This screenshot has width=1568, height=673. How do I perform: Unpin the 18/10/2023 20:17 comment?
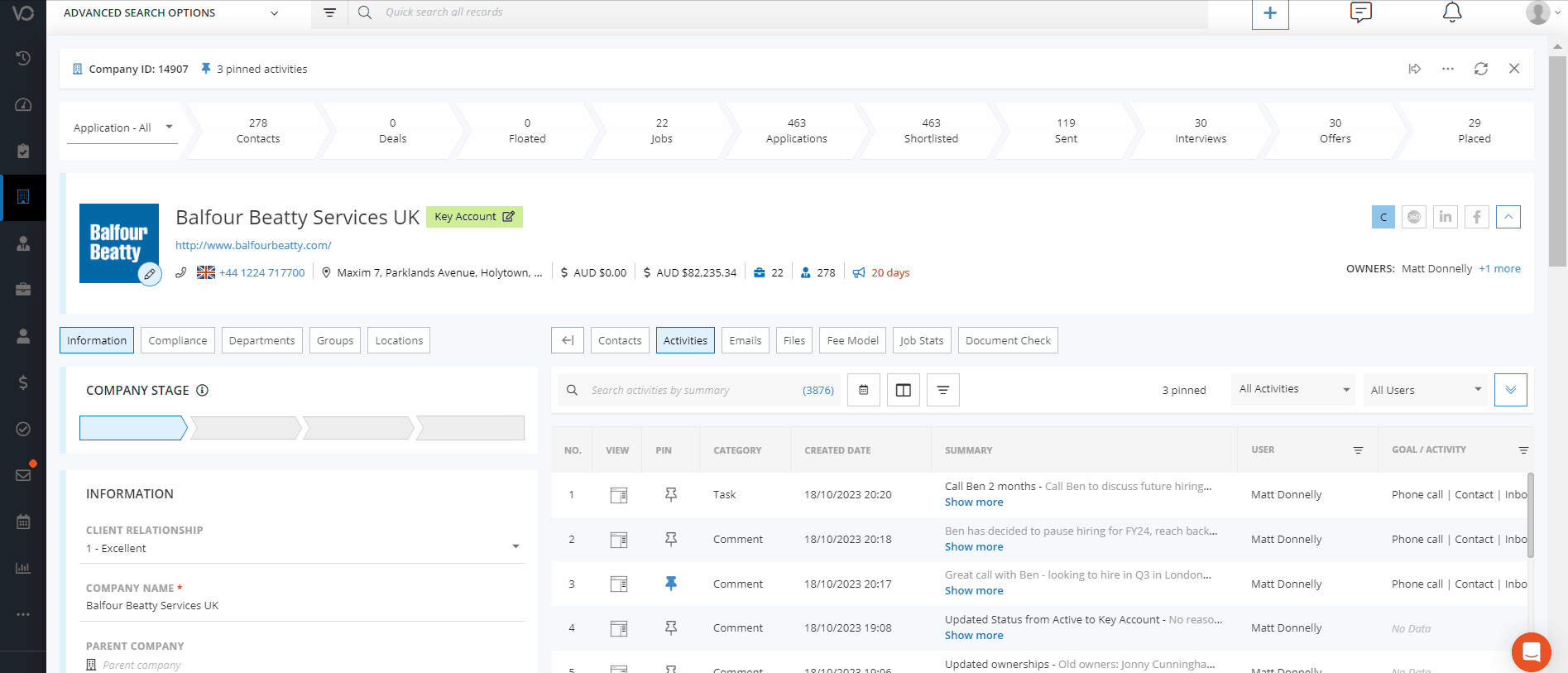pos(671,584)
